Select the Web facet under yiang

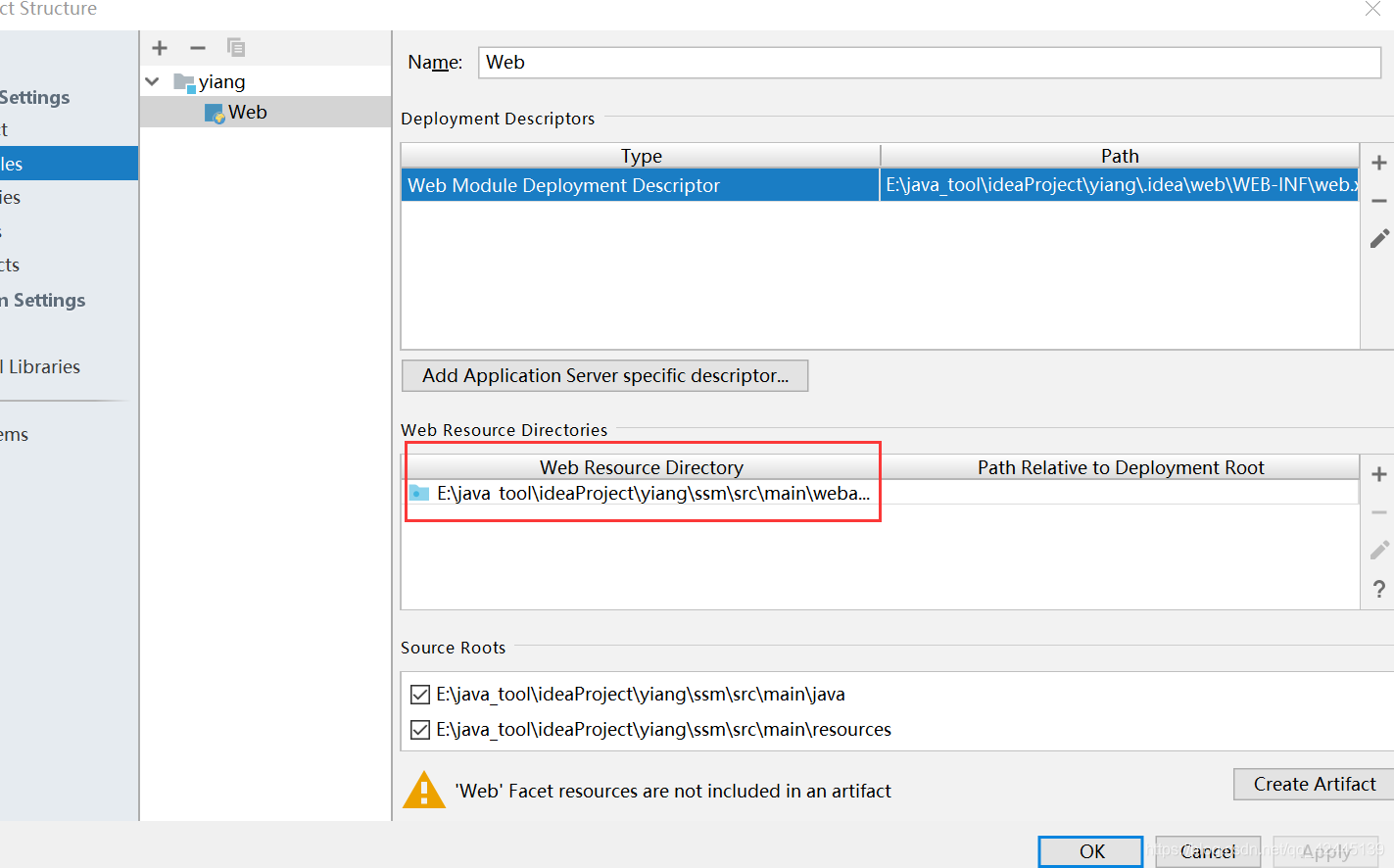coord(248,113)
